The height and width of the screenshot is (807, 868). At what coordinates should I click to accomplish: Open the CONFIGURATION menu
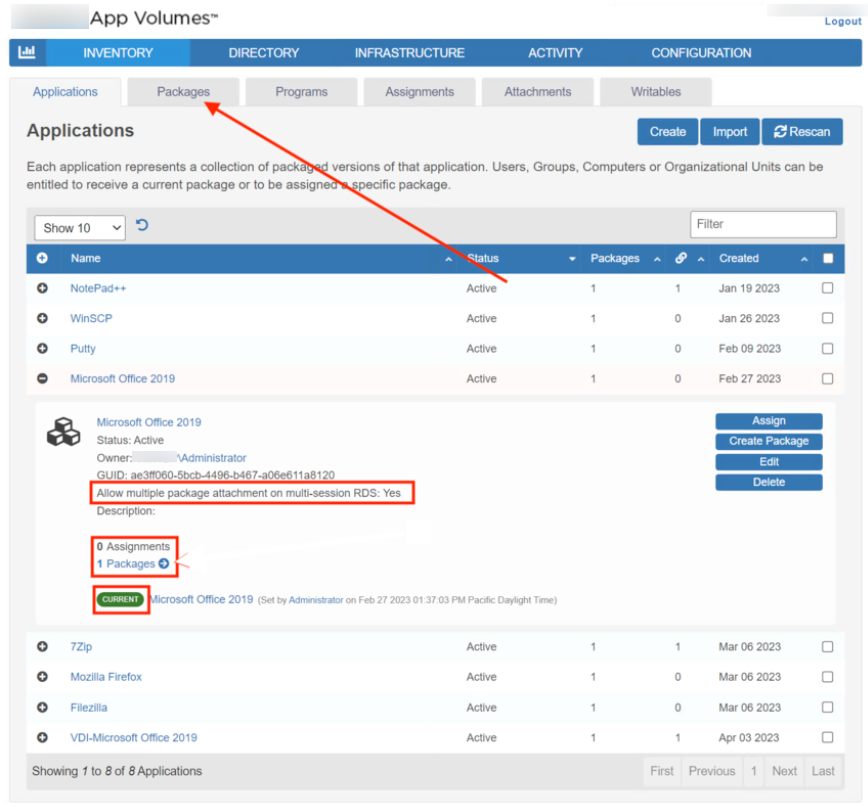click(x=701, y=53)
